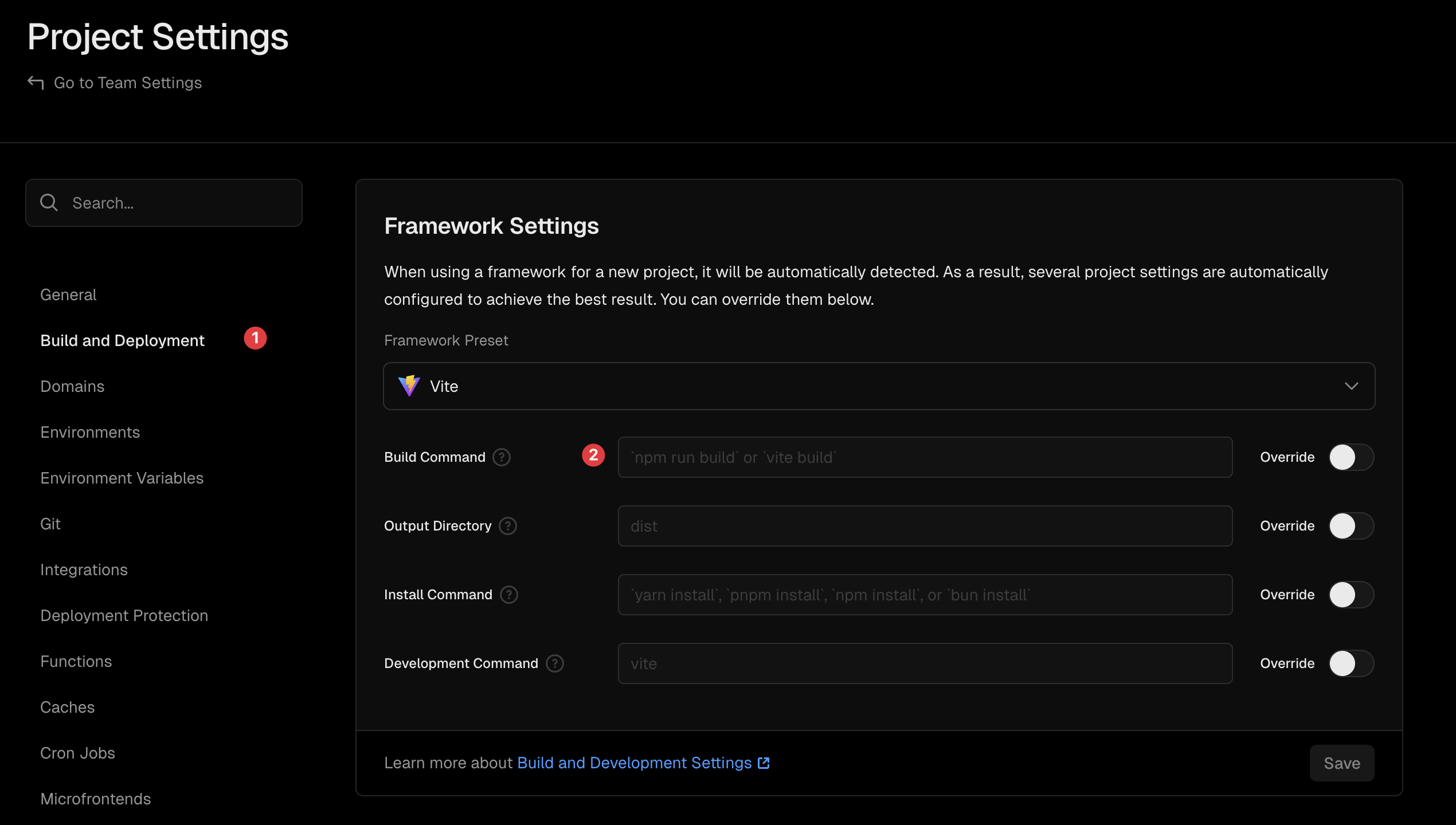
Task: Click the Install Command help question icon
Action: (x=509, y=595)
